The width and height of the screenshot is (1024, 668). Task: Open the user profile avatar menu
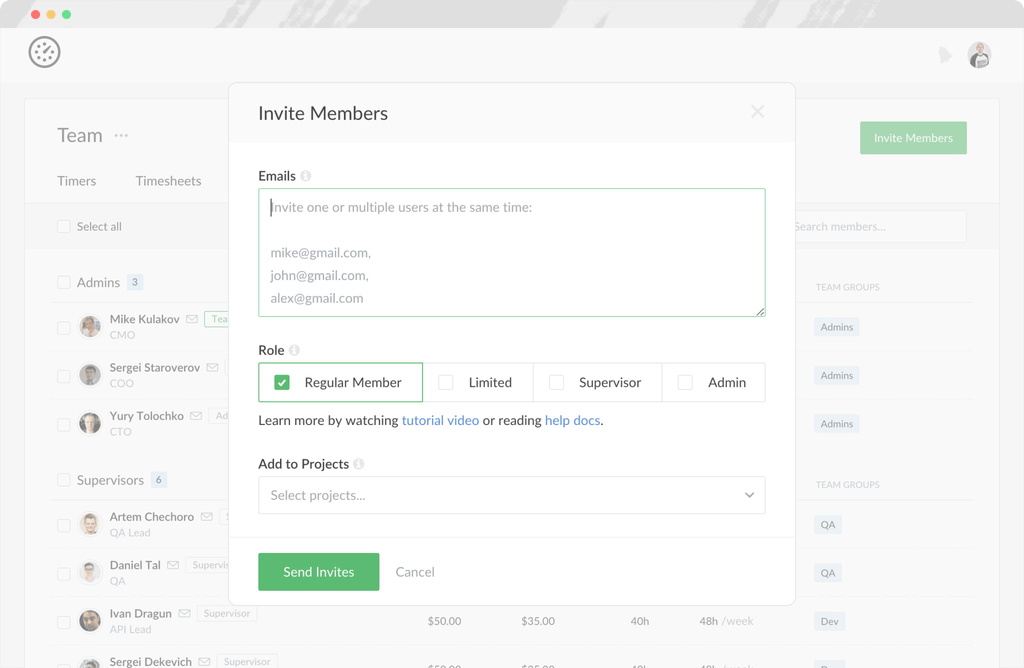(x=979, y=55)
